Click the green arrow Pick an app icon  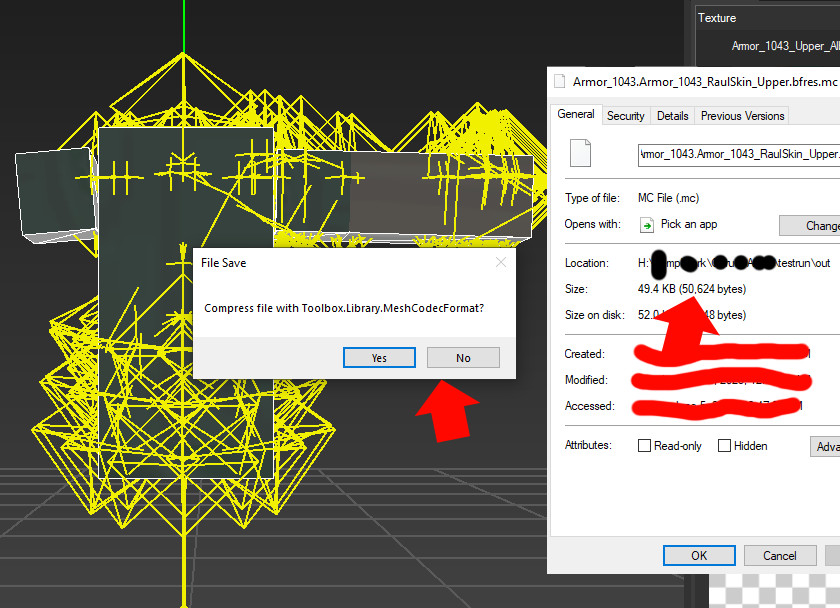coord(647,225)
